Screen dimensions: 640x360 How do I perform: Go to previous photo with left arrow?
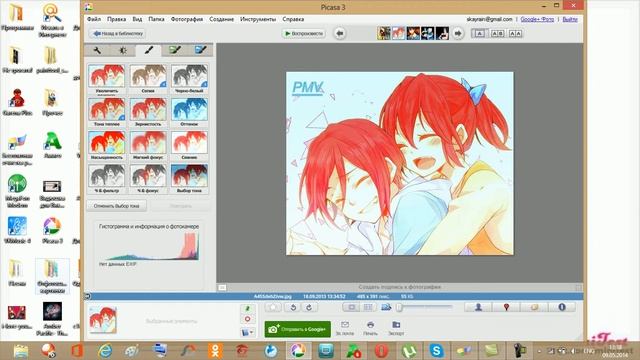(340, 33)
